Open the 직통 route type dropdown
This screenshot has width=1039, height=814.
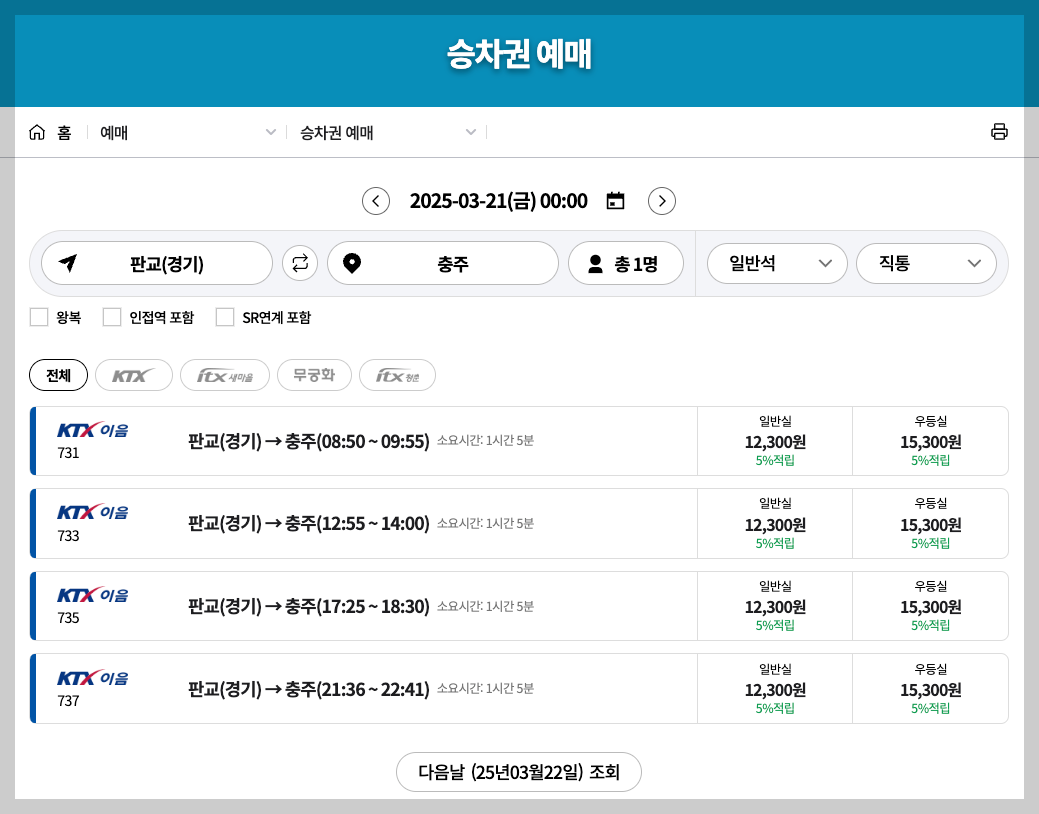click(926, 263)
